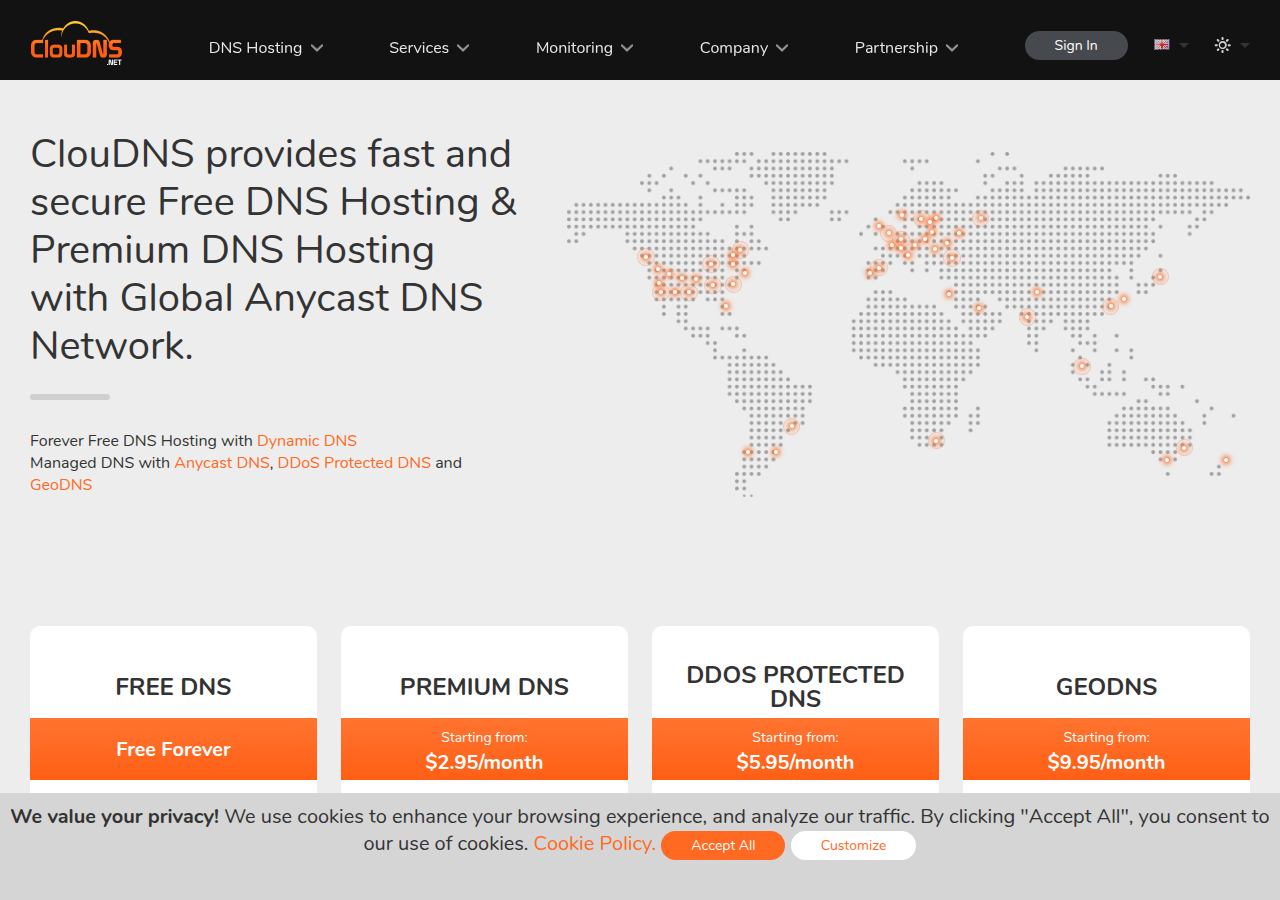Click the $9.95/month price banner
1280x900 pixels.
1106,749
